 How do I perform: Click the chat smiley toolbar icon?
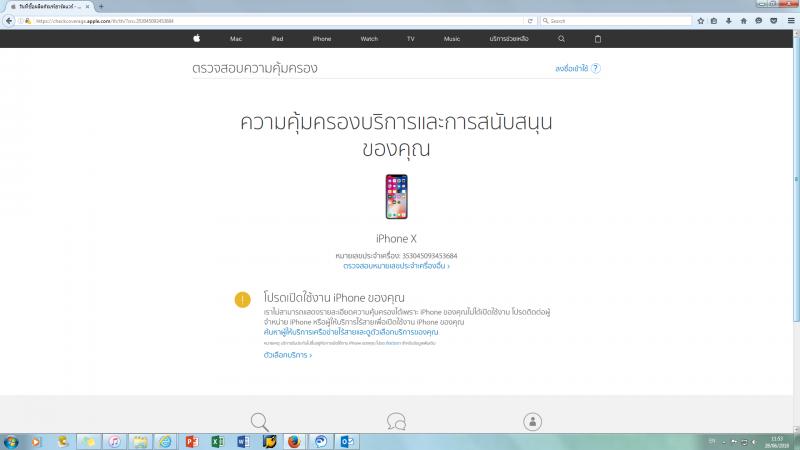(759, 21)
